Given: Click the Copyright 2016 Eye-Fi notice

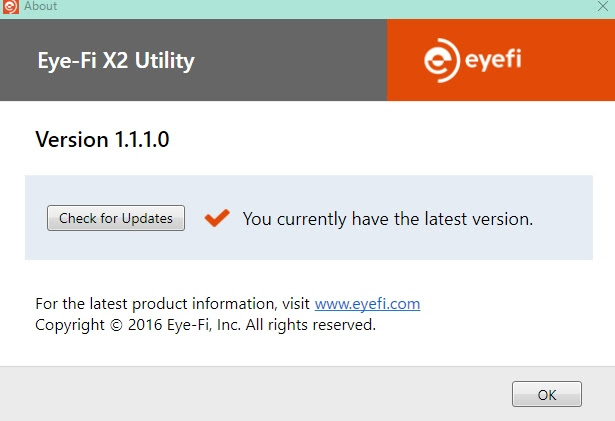Looking at the screenshot, I should coord(205,325).
